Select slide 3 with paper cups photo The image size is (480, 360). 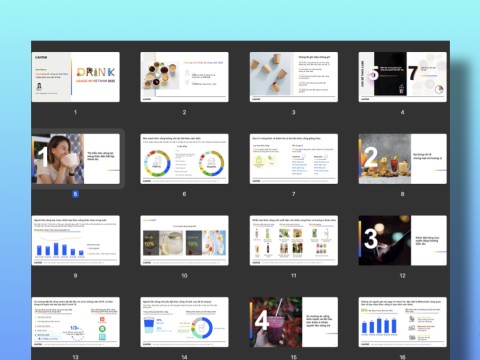pos(294,77)
